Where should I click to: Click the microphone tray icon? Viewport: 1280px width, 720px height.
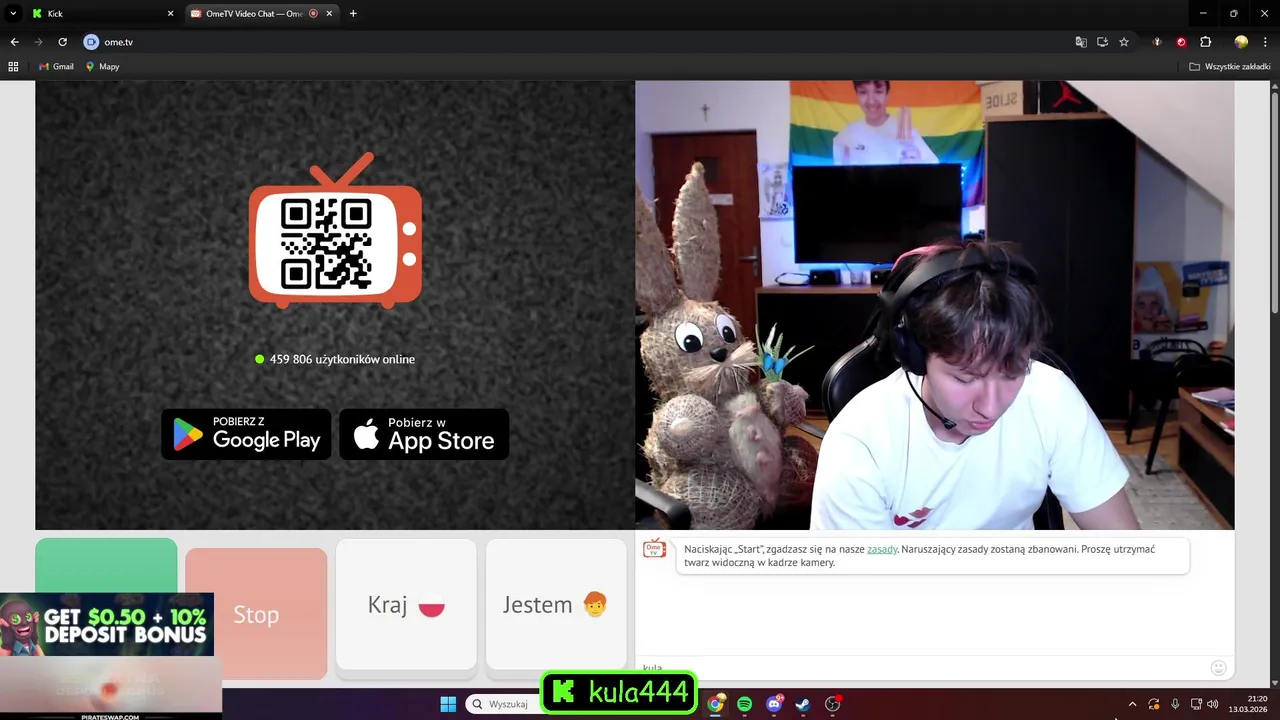click(1176, 704)
